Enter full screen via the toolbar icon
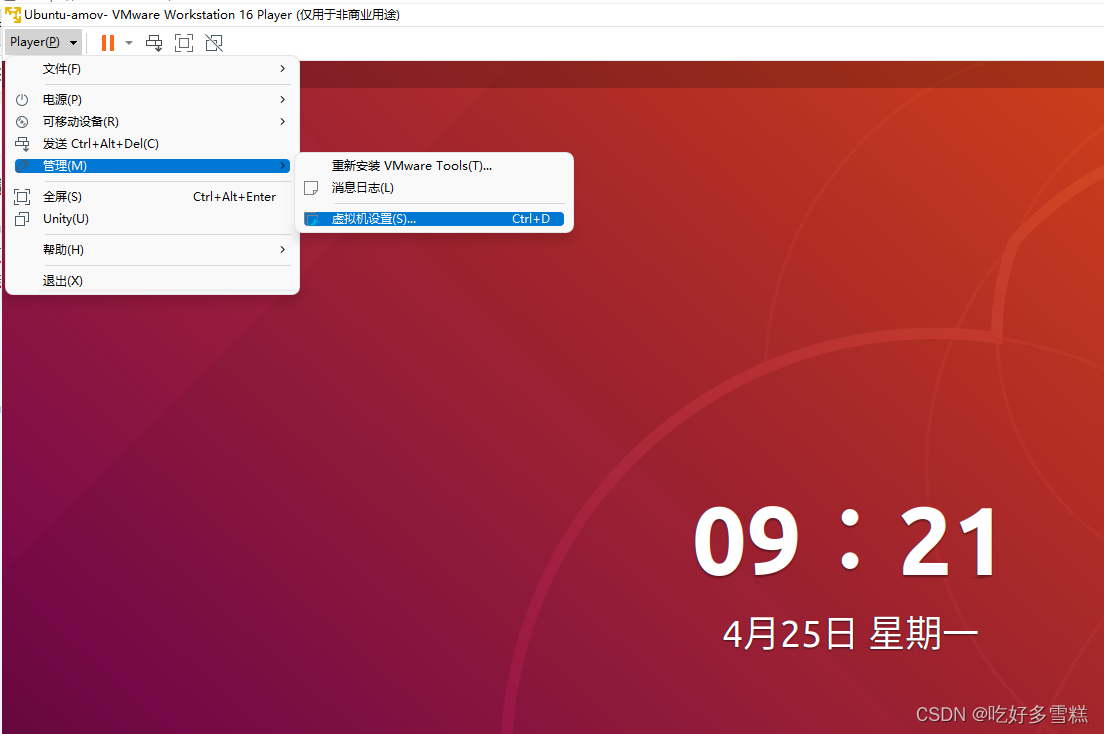This screenshot has width=1104, height=734. pyautogui.click(x=184, y=43)
